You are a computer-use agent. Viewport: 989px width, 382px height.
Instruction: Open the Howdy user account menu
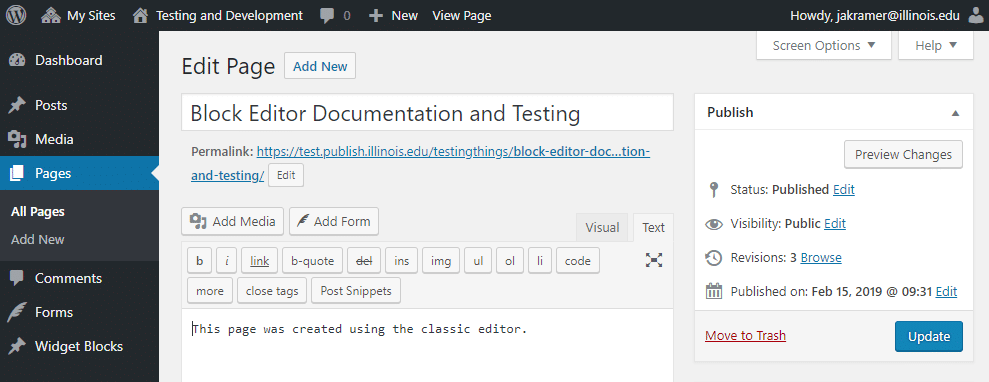click(x=886, y=16)
